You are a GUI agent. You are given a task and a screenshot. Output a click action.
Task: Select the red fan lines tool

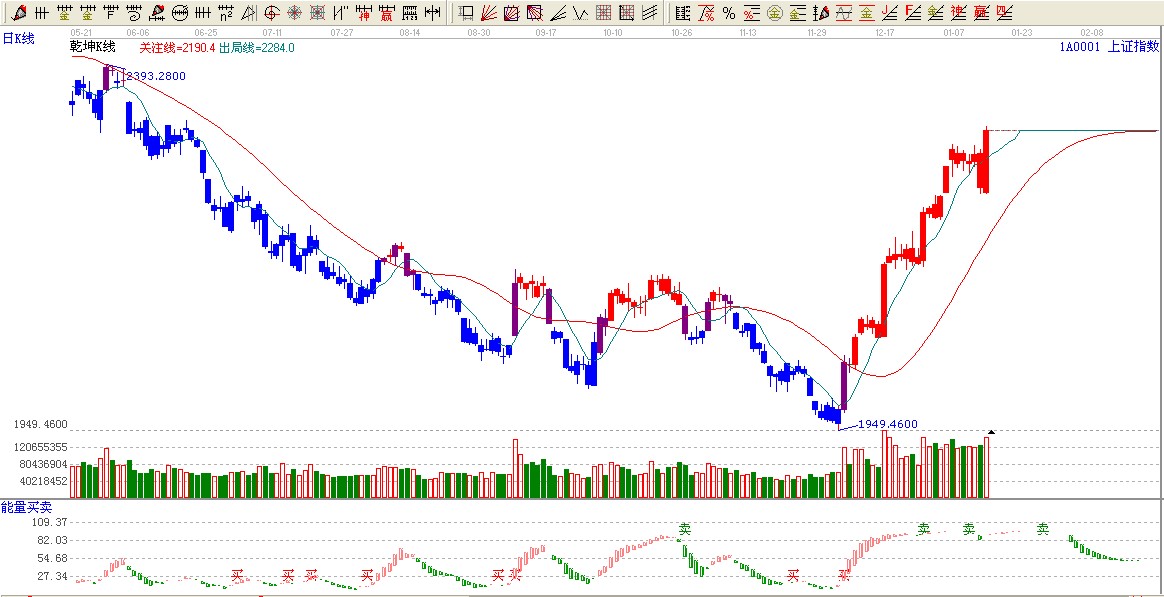[489, 13]
